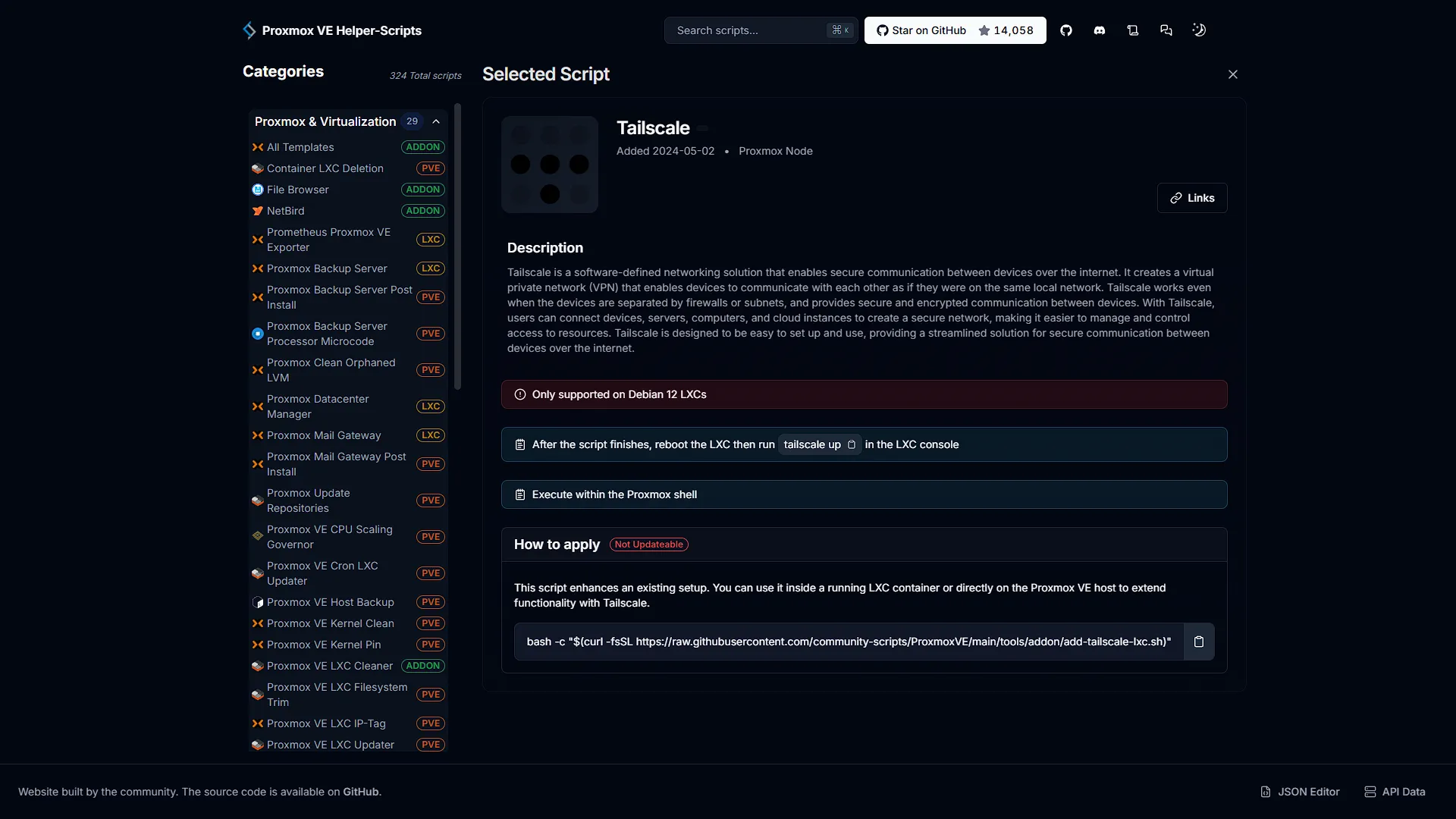
Task: Open Proxmox Backup Server Post Install
Action: (x=348, y=297)
